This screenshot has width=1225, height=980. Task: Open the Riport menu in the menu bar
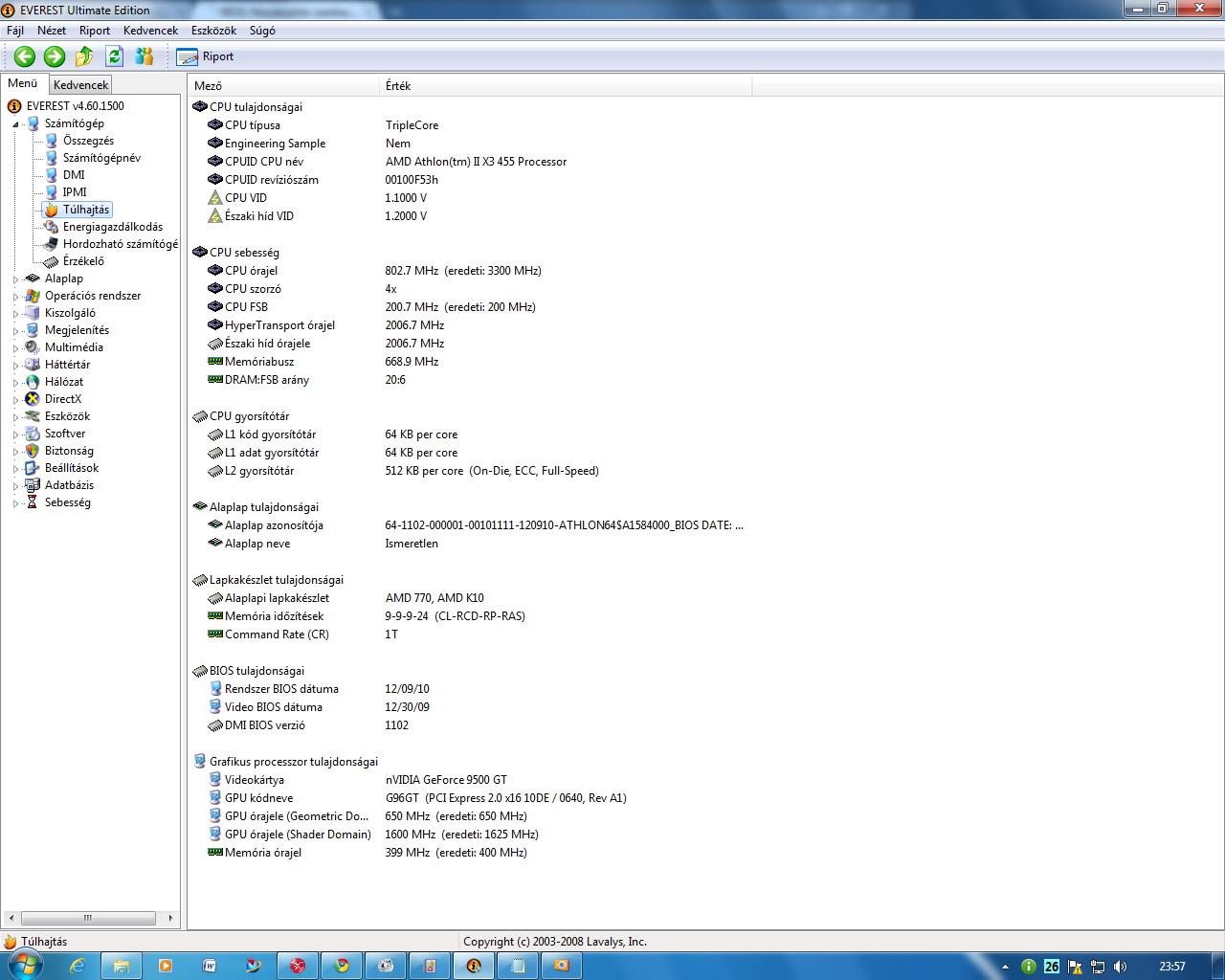click(95, 31)
